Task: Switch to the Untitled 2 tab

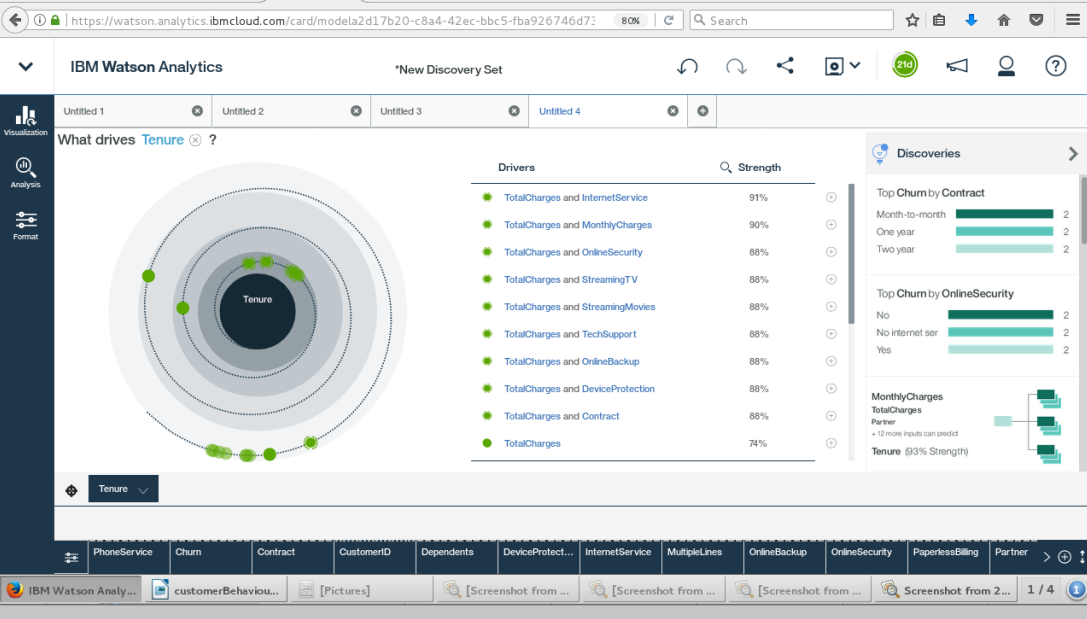Action: click(x=243, y=111)
